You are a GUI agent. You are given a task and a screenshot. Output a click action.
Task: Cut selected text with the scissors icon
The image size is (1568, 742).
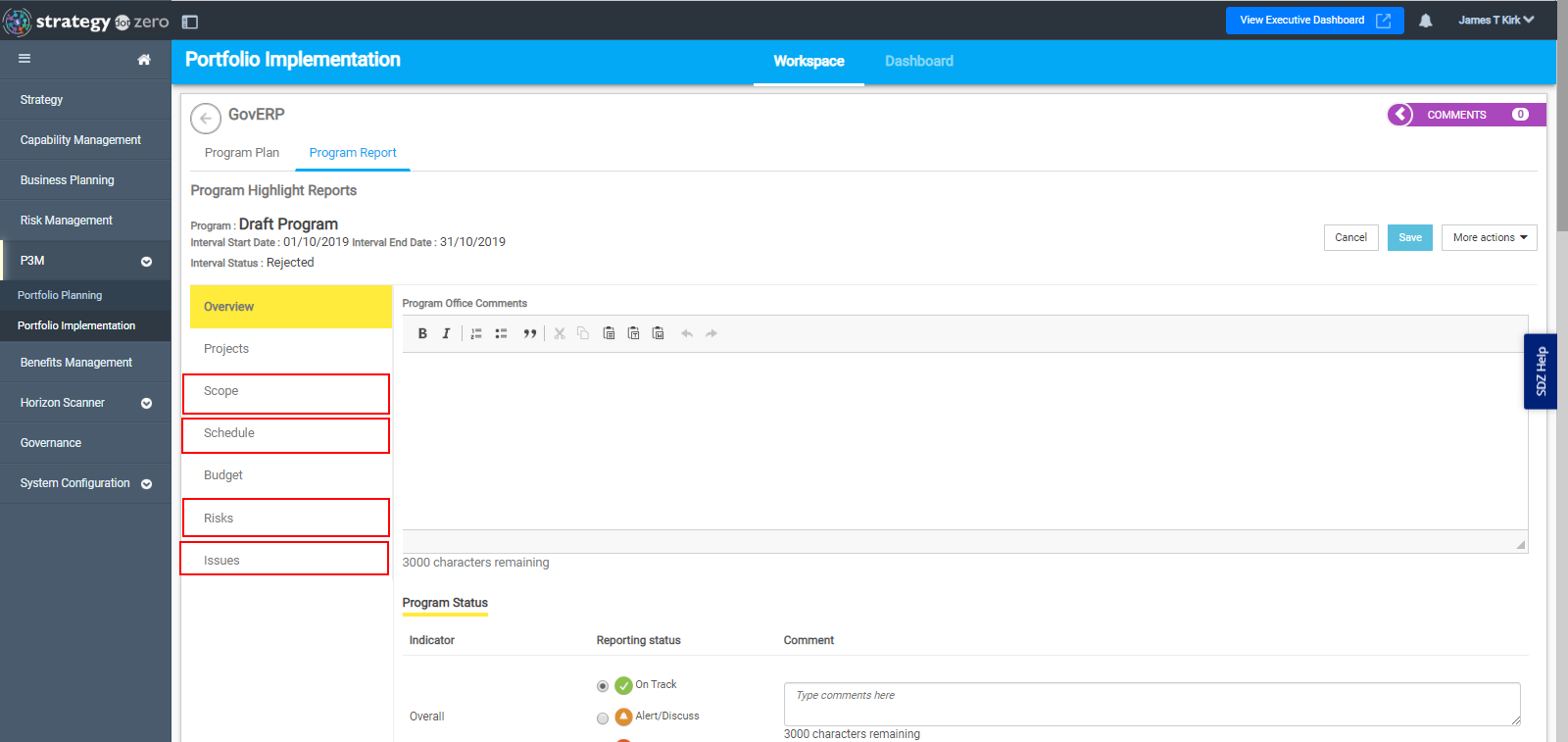pyautogui.click(x=560, y=333)
